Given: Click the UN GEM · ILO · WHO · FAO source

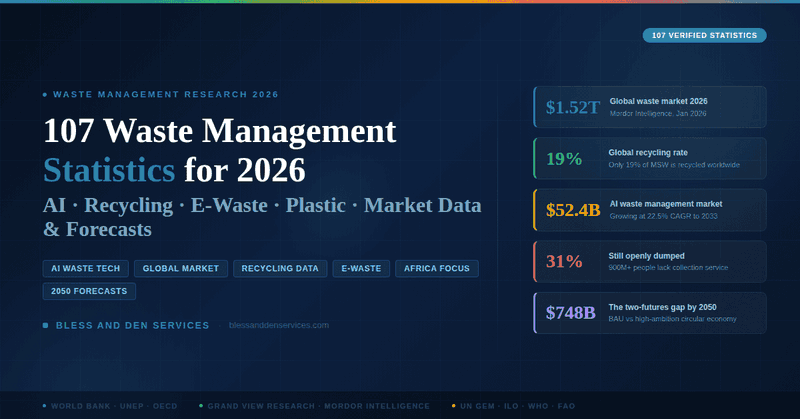Looking at the screenshot, I should 517,406.
